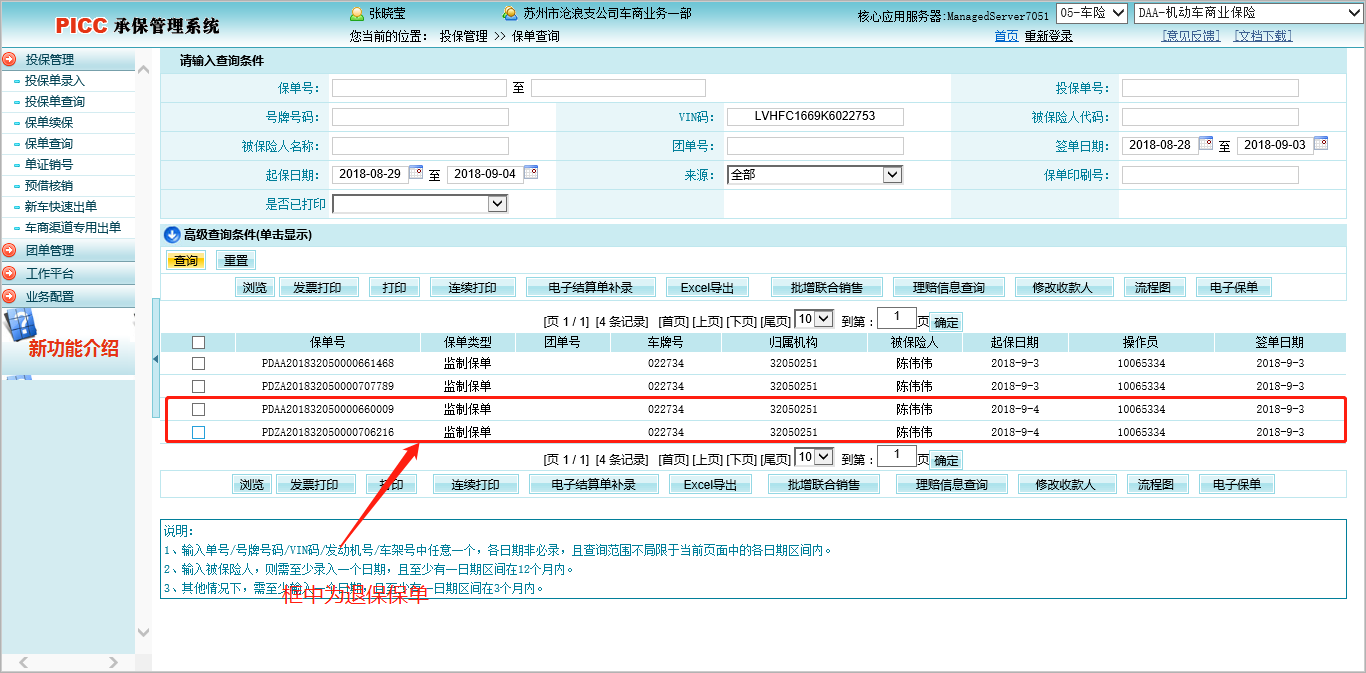Click the yellow 查询 button
Viewport: 1366px width, 673px height.
pyautogui.click(x=186, y=261)
